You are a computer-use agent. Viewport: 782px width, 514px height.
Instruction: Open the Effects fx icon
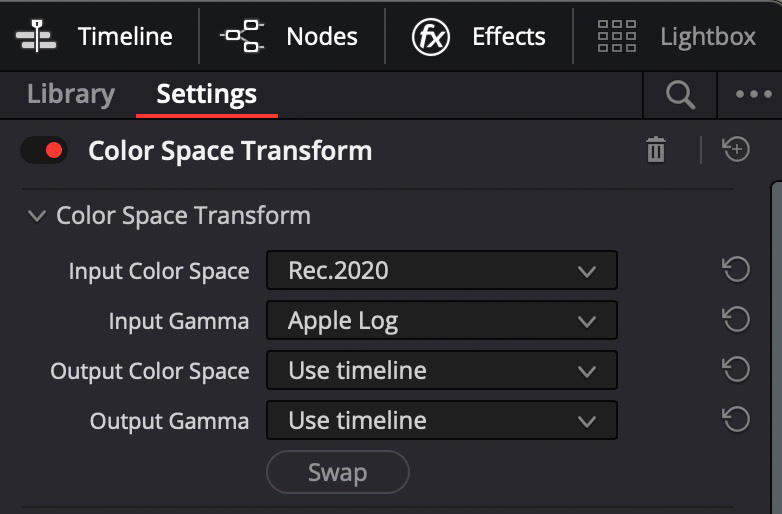coord(431,36)
